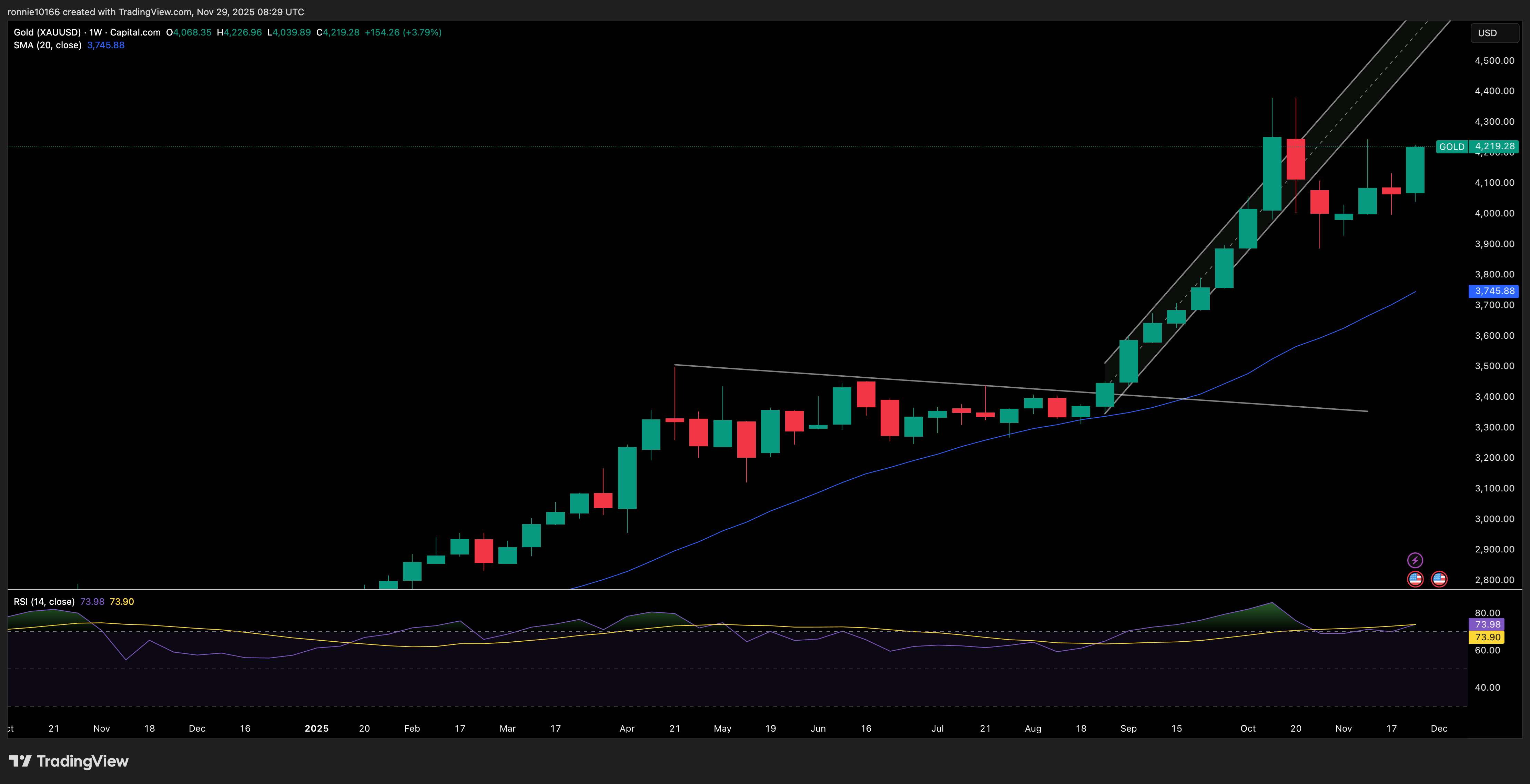Click the GOLD 4,219.28 price tag
Screen dimensions: 1530x784
pos(1478,146)
